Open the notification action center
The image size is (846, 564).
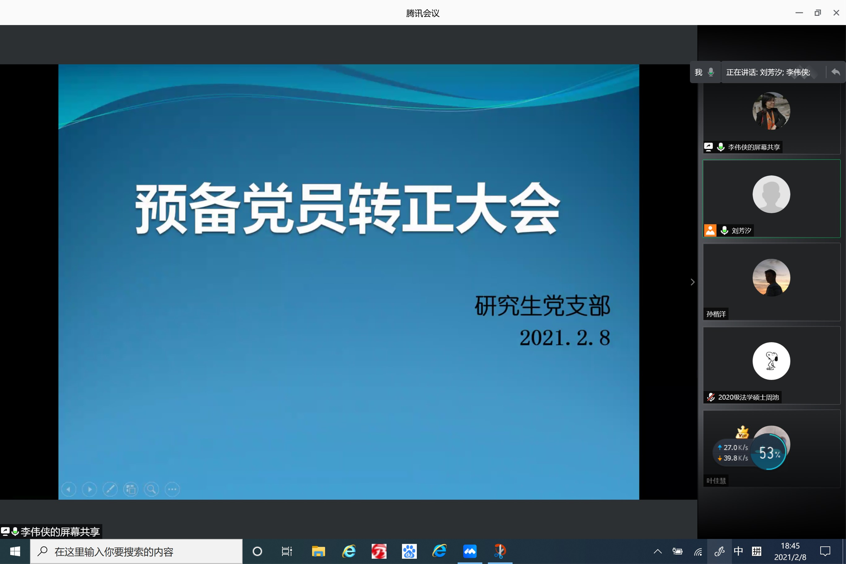(x=825, y=551)
